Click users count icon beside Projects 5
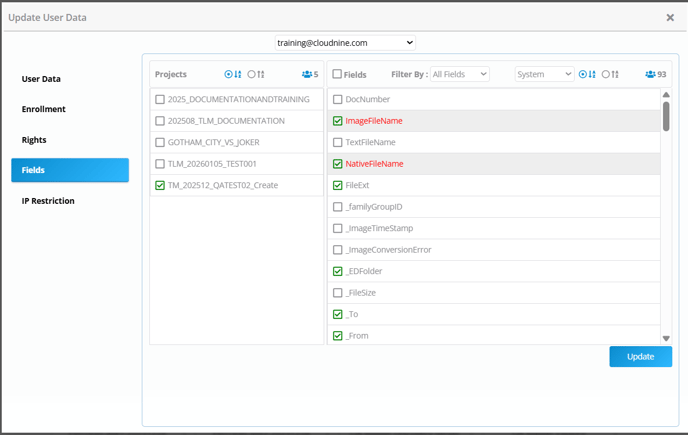The image size is (688, 435). point(307,74)
